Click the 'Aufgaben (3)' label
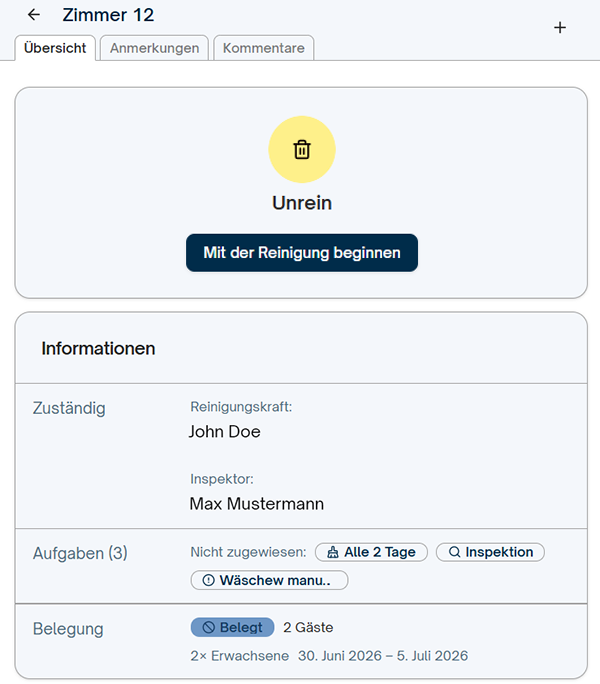The image size is (600, 684). point(80,553)
